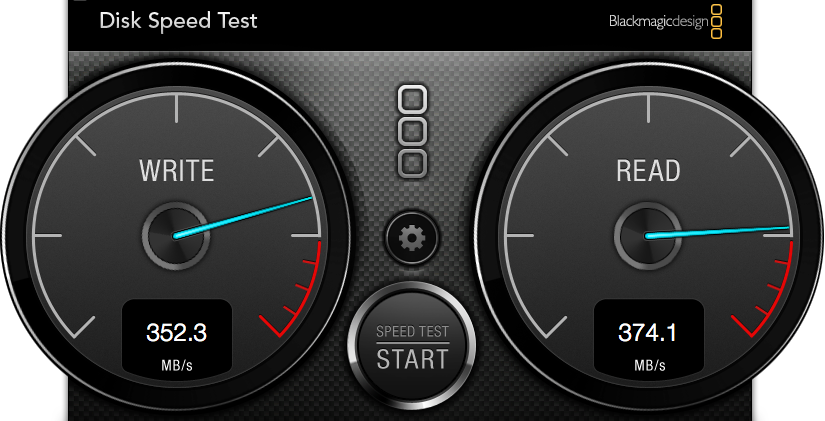Click the top tick mark of WRITE gauge
This screenshot has width=825, height=421.
click(177, 108)
